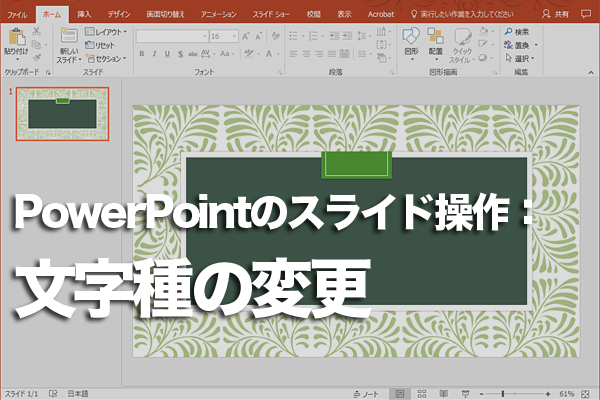Click the text direction icon
This screenshot has width=600, height=400.
coord(382,31)
